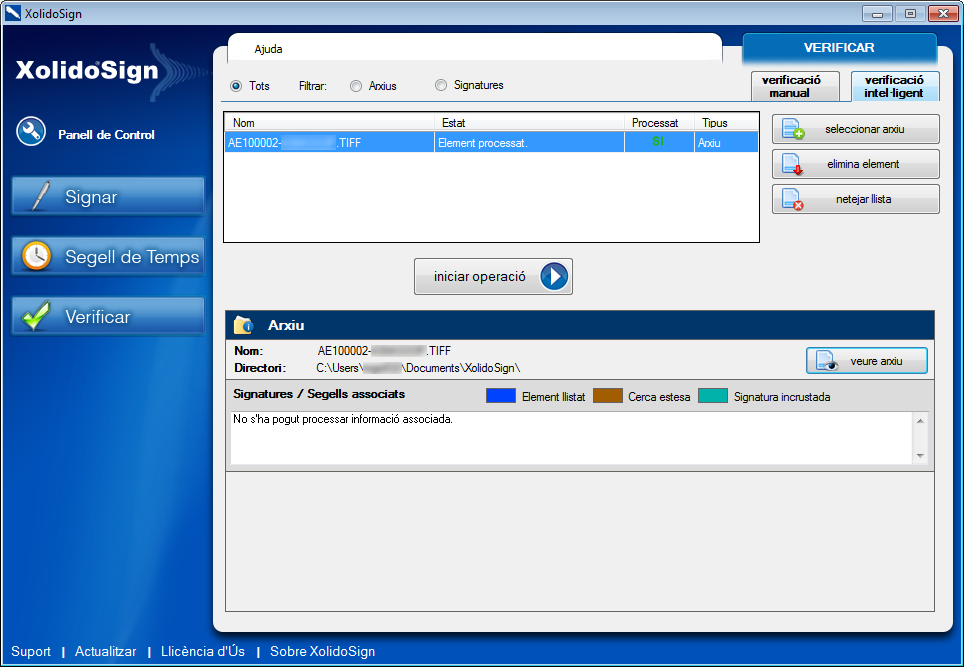The width and height of the screenshot is (964, 667).
Task: Click the Arxiu folder info icon
Action: coord(243,325)
